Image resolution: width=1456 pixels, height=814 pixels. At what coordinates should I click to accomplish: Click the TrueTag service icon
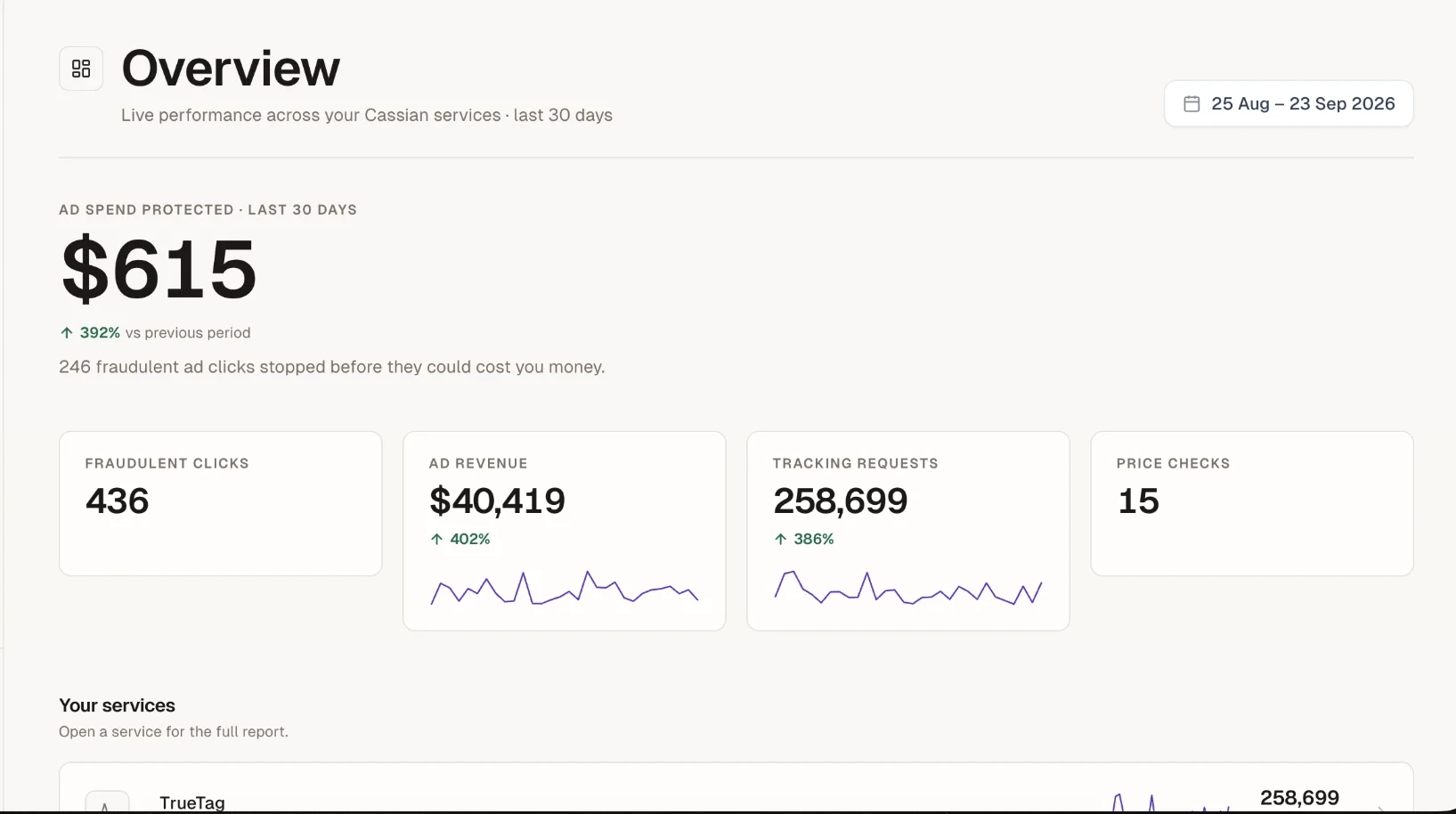tap(107, 802)
